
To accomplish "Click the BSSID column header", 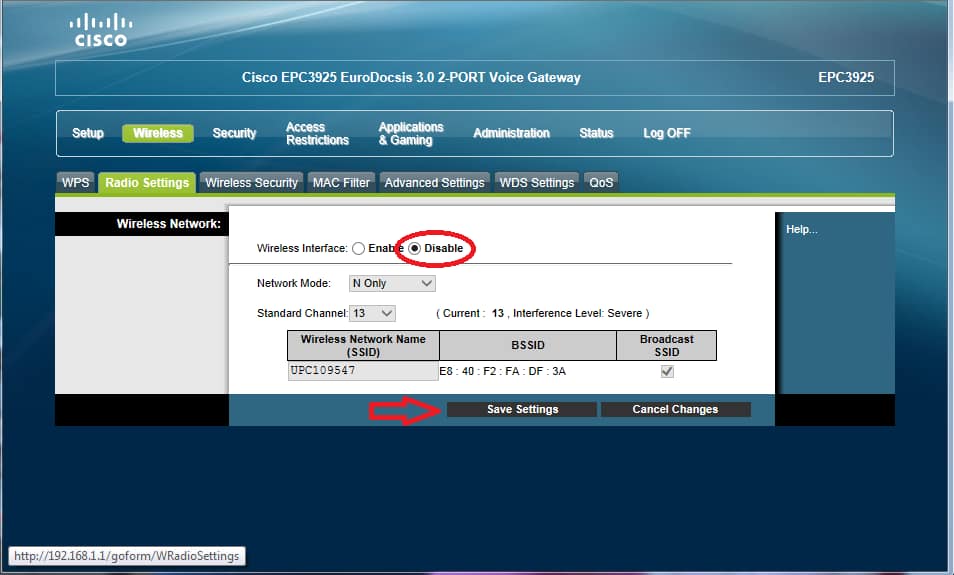I will [527, 346].
